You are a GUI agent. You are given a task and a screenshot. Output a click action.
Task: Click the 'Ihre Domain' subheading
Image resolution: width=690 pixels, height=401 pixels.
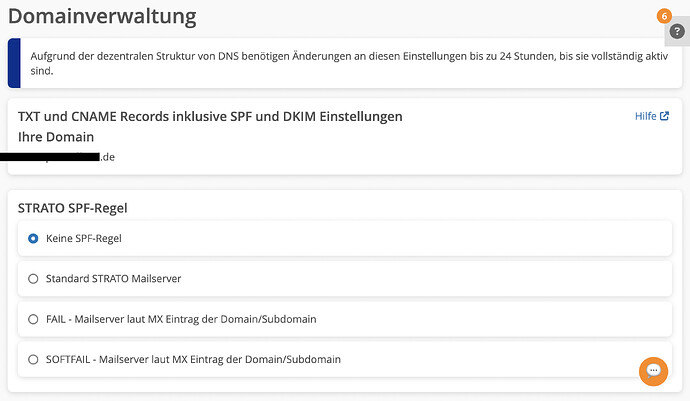[x=56, y=136]
